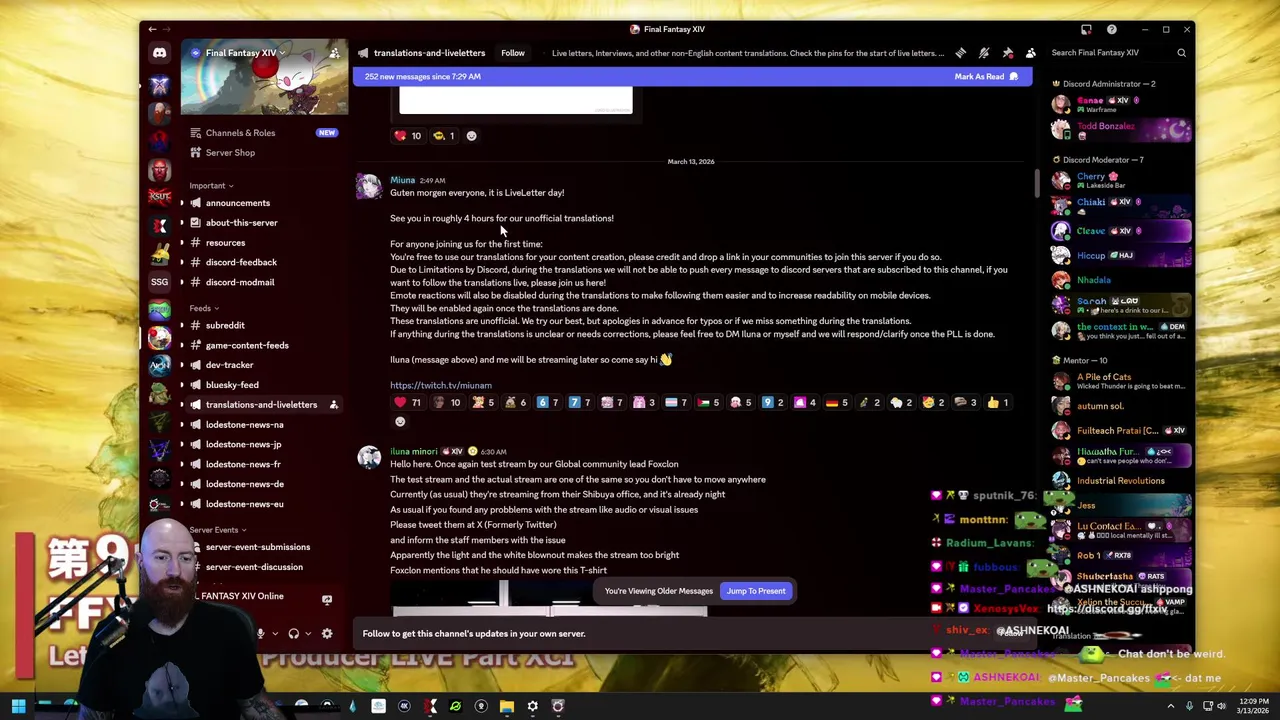Toggle member list icon in header
The height and width of the screenshot is (720, 1280).
1031,53
